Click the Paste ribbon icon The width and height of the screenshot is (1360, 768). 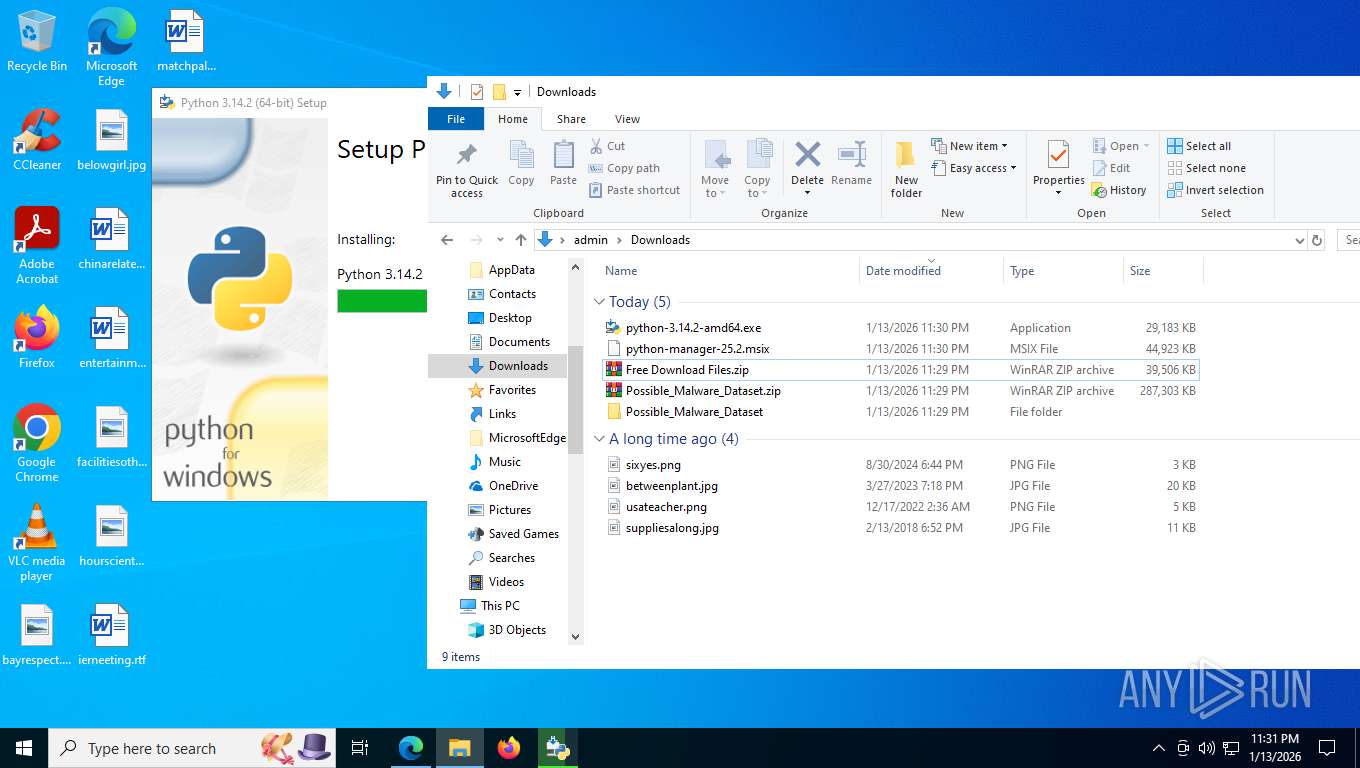[x=563, y=163]
